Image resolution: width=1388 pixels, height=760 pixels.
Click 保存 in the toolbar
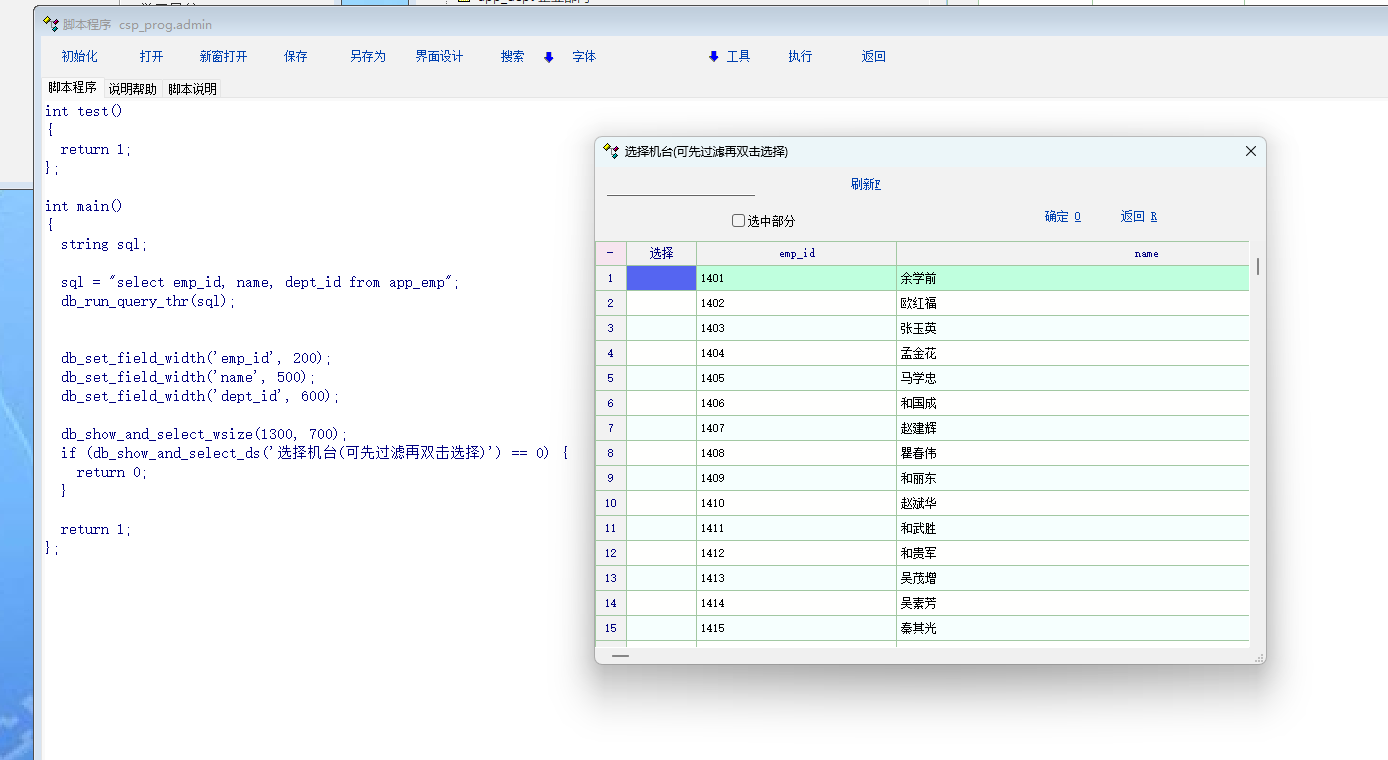pos(296,57)
